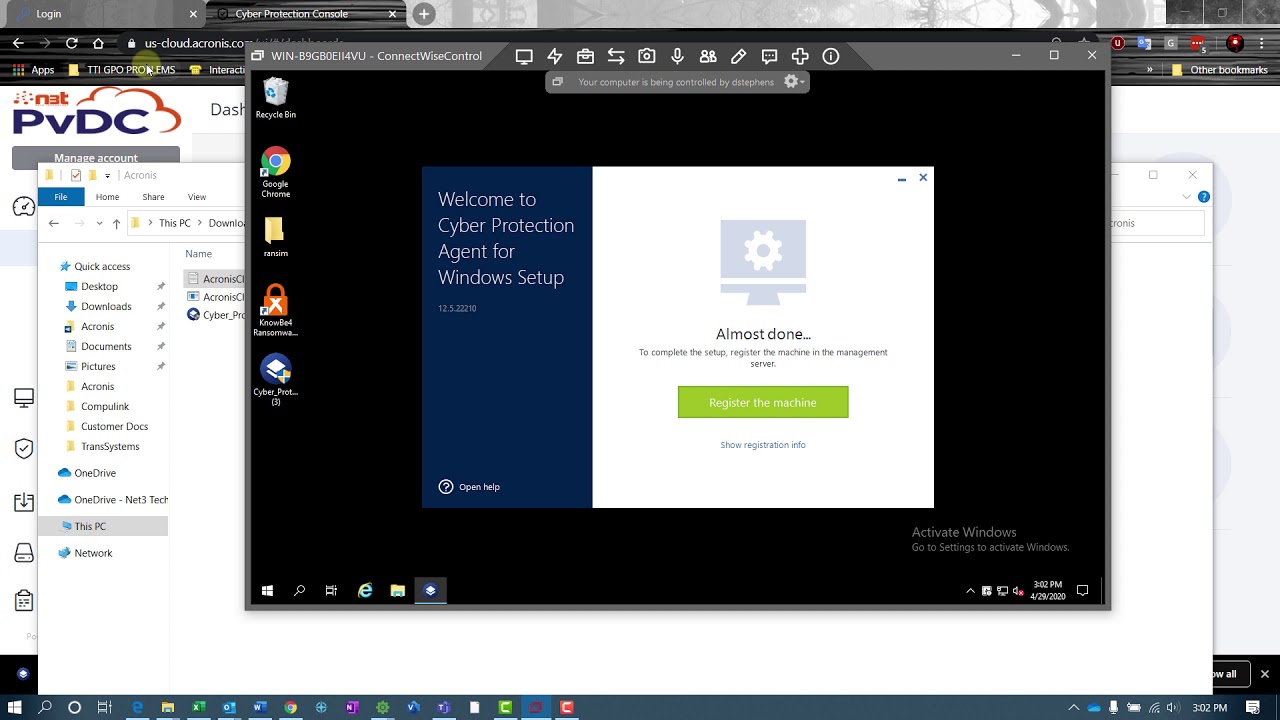
Task: Open the ConnectWise lightning Essentials menu
Action: pyautogui.click(x=555, y=56)
